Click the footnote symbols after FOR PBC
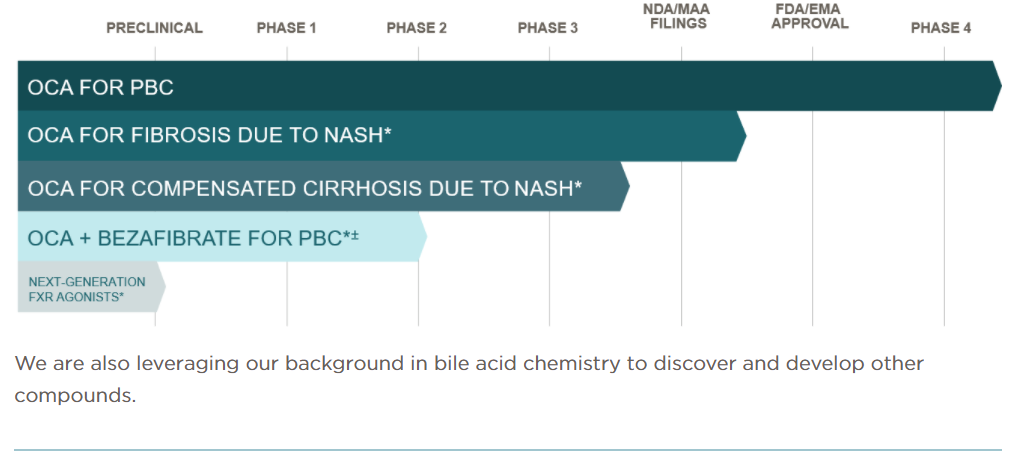Screen dimensions: 1012x462 click(x=350, y=236)
